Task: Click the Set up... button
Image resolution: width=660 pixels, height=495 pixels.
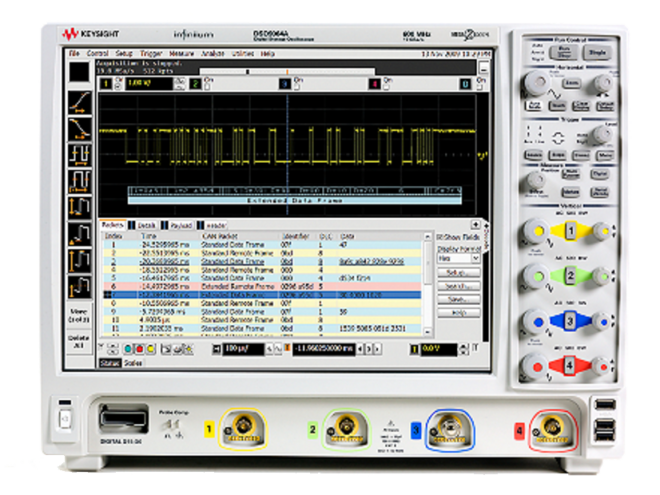Action: 459,273
